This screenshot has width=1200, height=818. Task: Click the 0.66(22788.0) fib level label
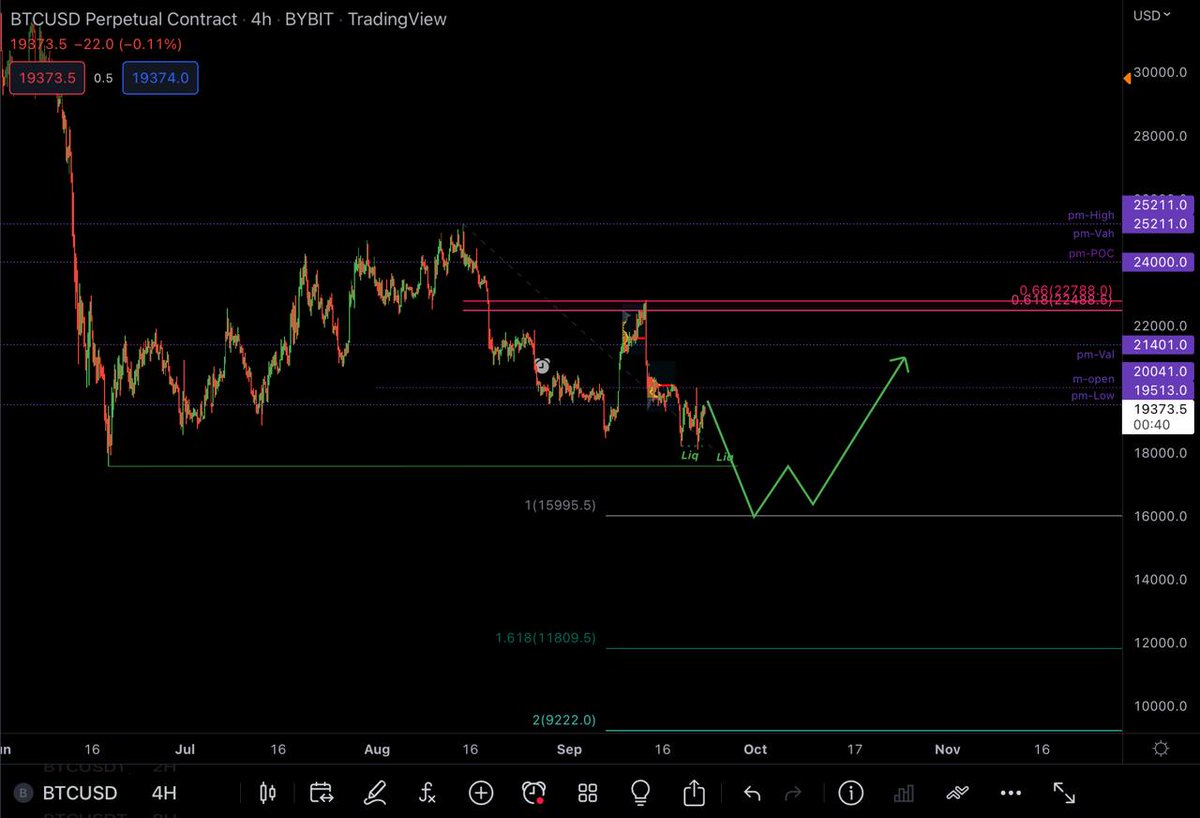pos(1066,290)
